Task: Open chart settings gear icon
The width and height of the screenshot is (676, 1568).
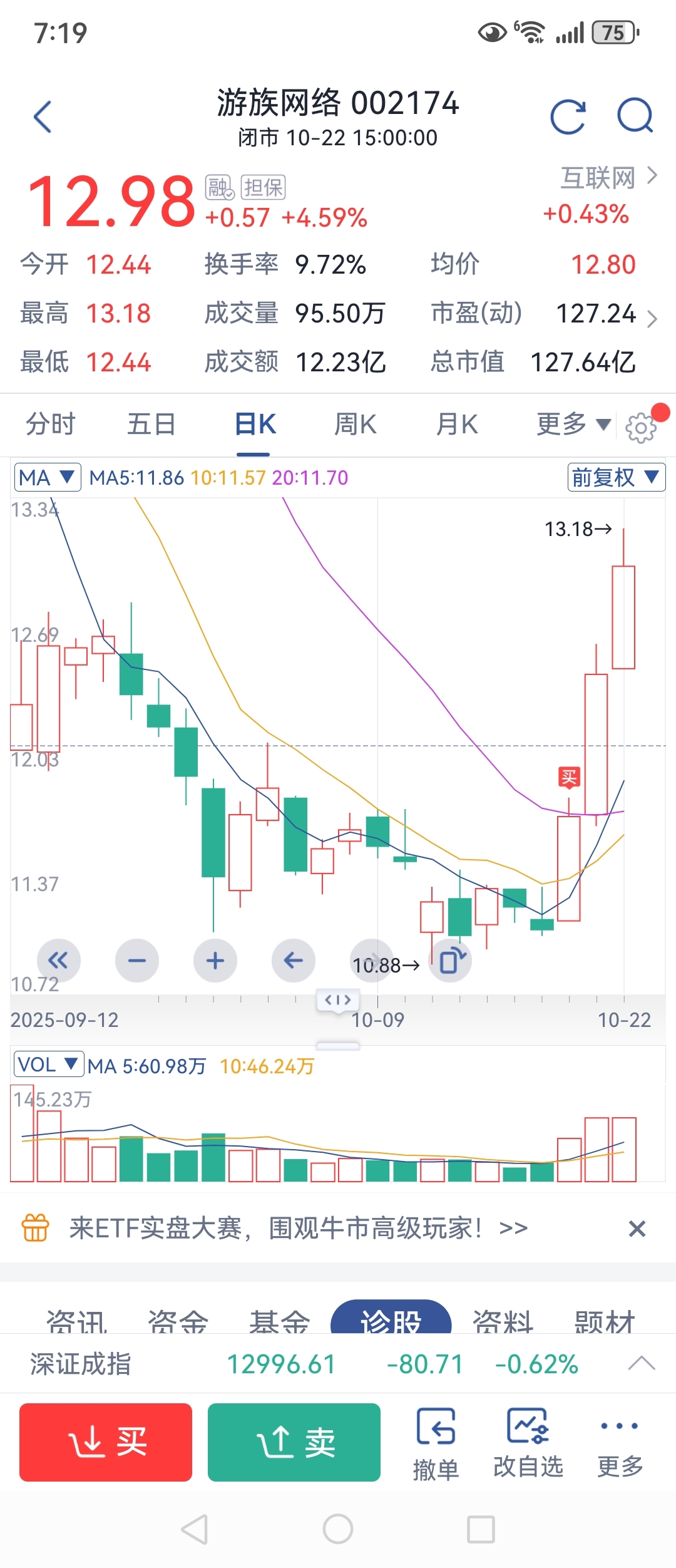Action: pyautogui.click(x=640, y=428)
